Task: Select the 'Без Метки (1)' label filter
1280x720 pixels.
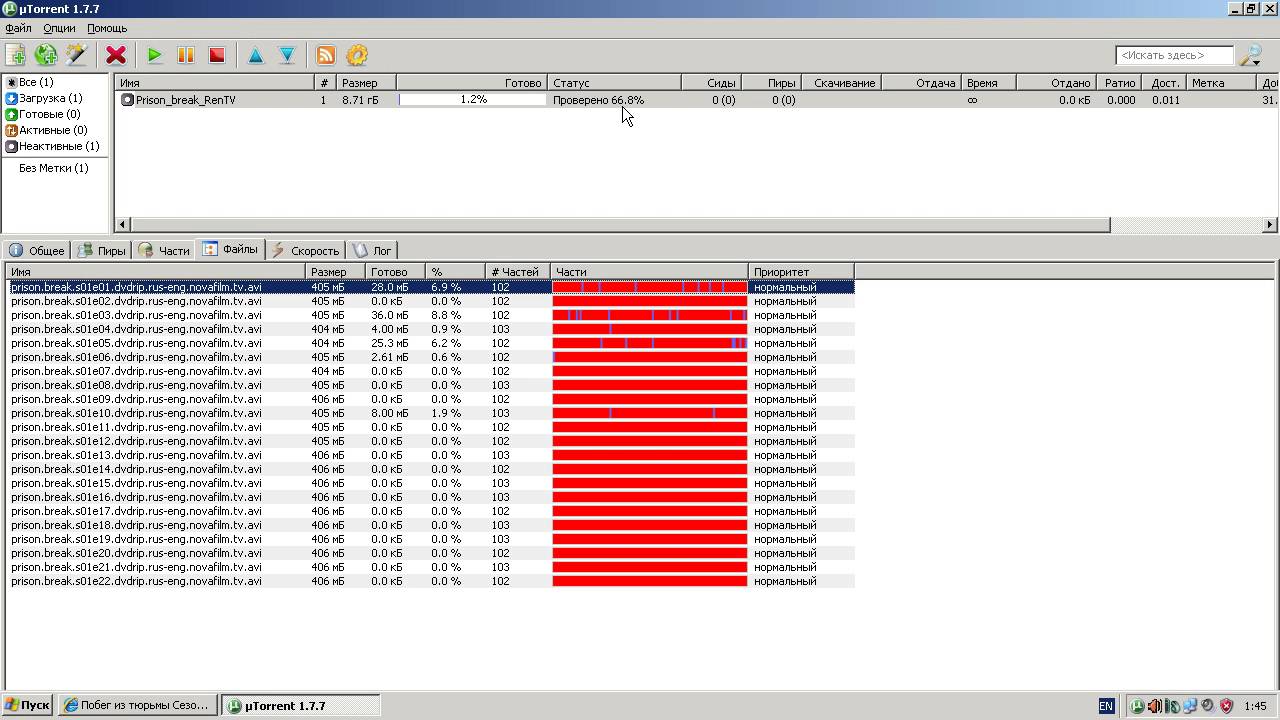Action: [53, 168]
